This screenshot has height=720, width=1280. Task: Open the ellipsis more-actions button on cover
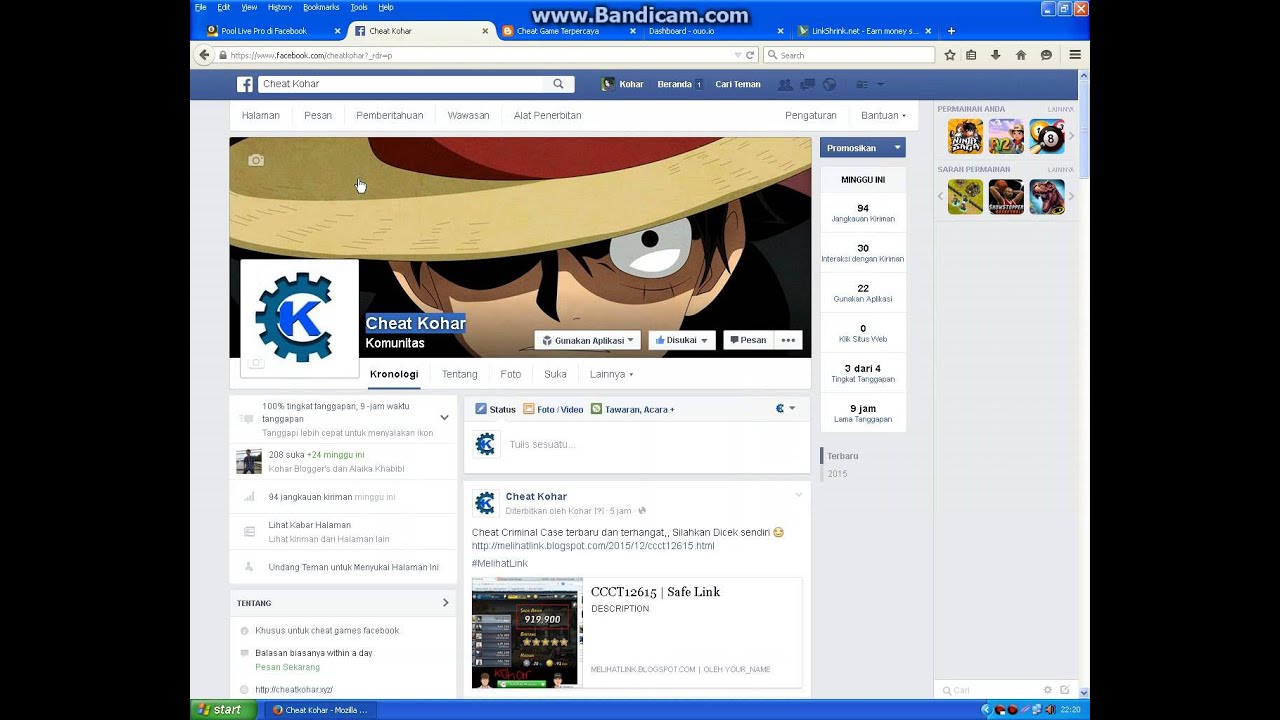(788, 340)
